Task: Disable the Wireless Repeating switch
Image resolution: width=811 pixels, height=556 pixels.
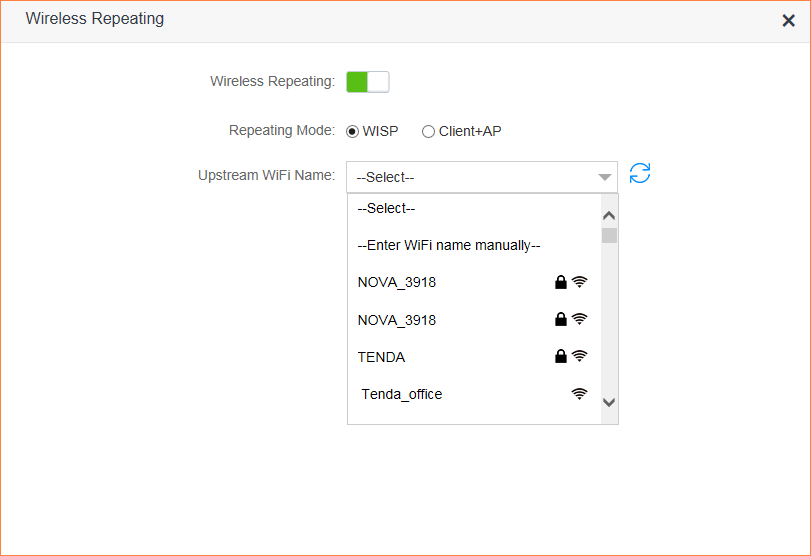Action: pyautogui.click(x=367, y=82)
